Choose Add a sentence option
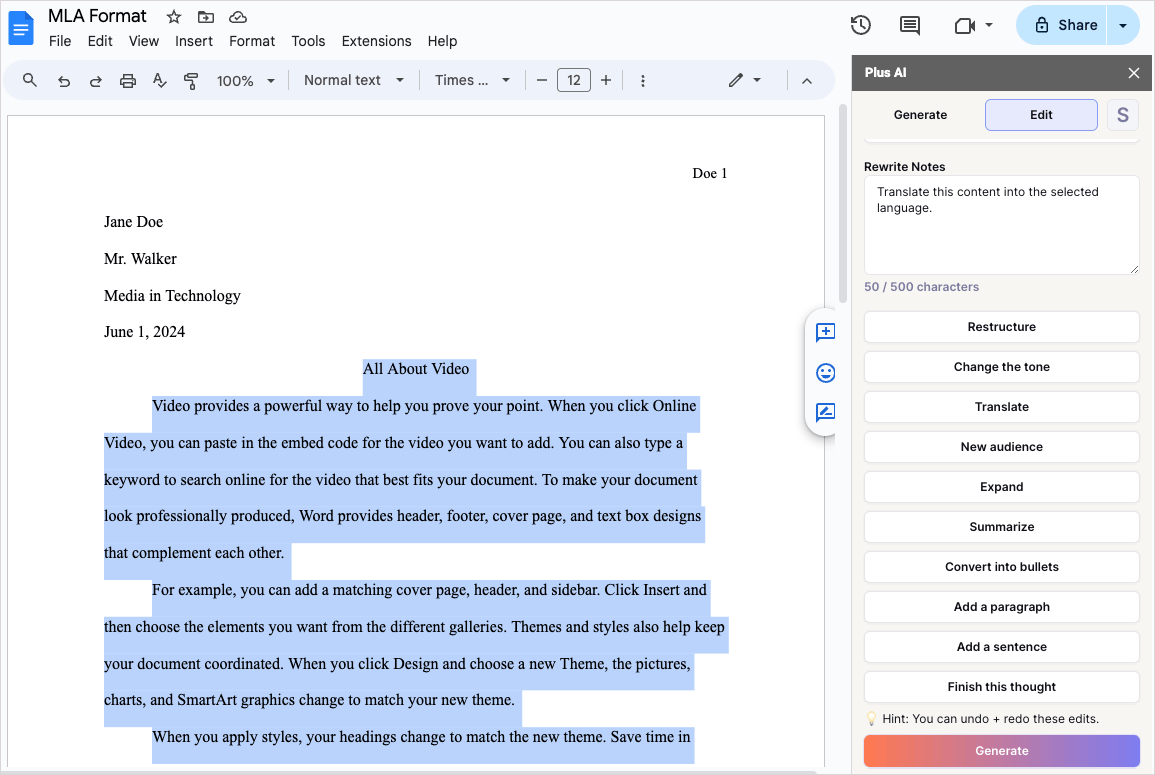The image size is (1155, 775). point(1001,647)
